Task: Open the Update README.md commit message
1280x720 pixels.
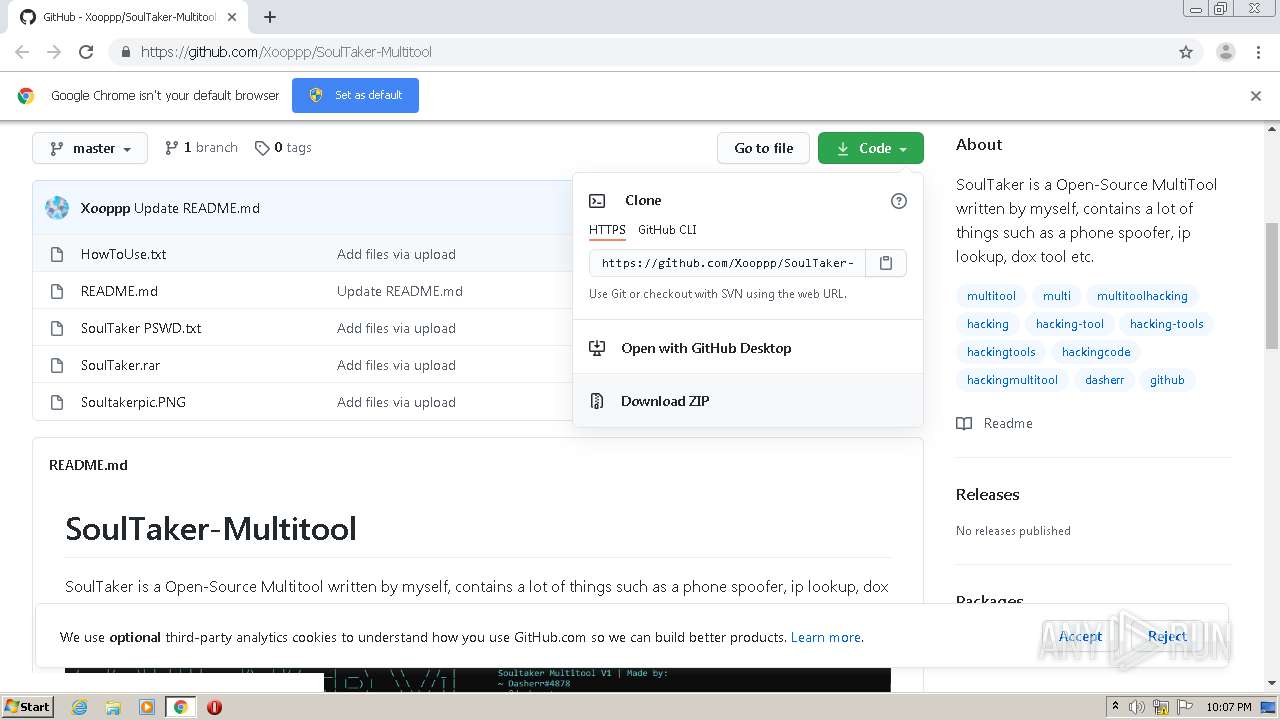Action: tap(197, 208)
